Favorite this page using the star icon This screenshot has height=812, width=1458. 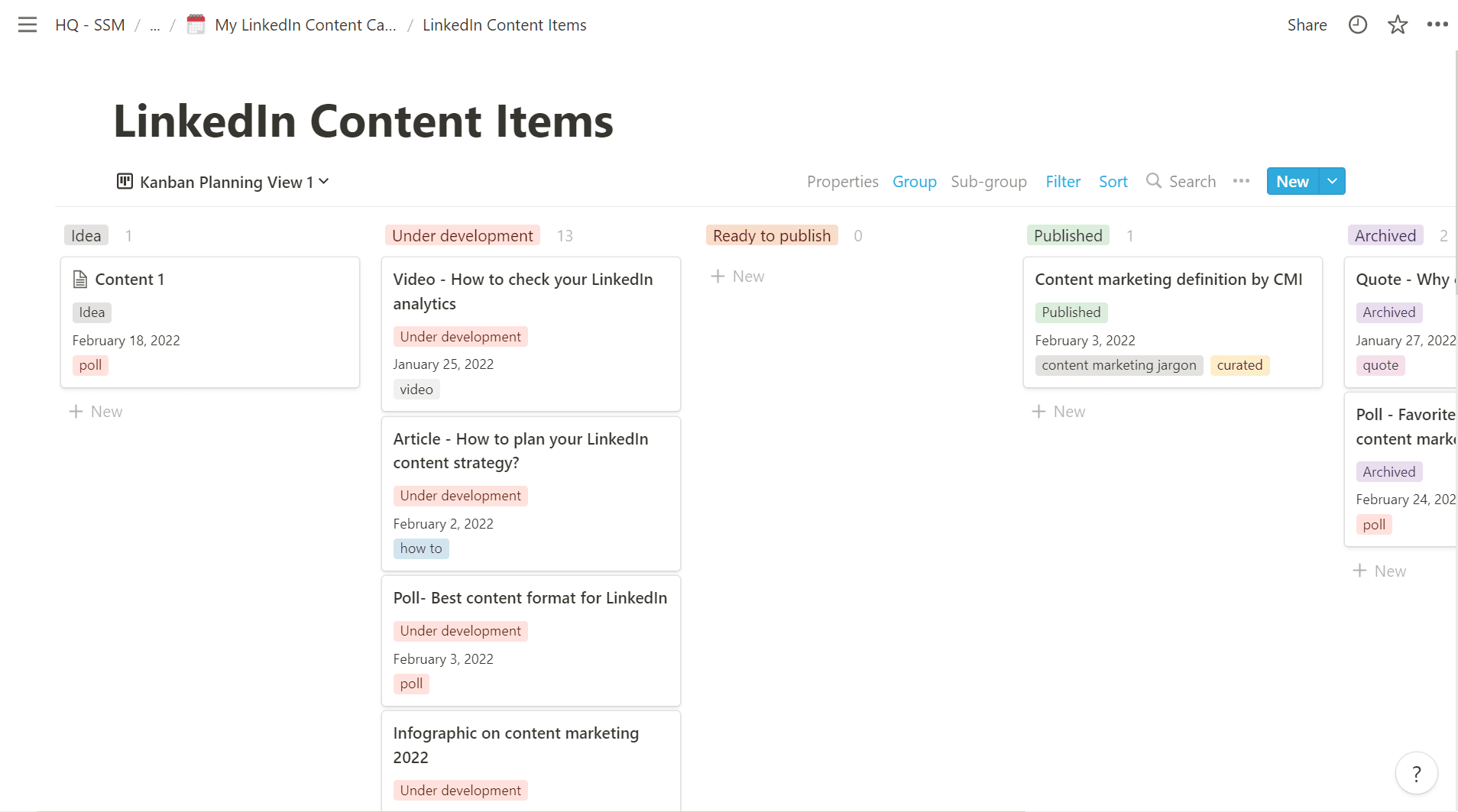click(x=1398, y=24)
